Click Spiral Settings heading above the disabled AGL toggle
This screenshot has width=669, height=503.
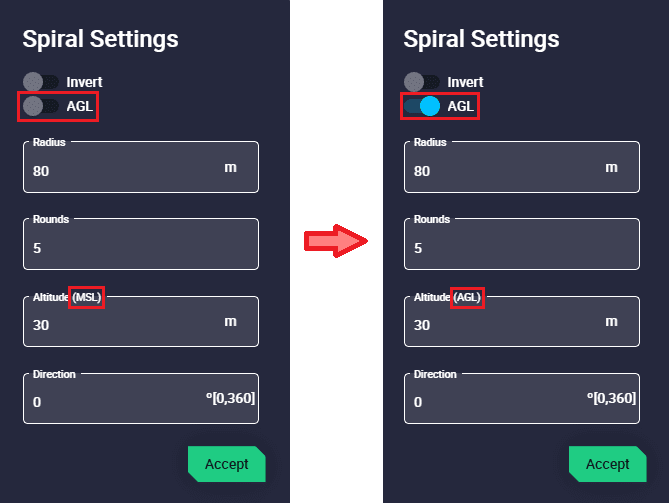pyautogui.click(x=100, y=39)
